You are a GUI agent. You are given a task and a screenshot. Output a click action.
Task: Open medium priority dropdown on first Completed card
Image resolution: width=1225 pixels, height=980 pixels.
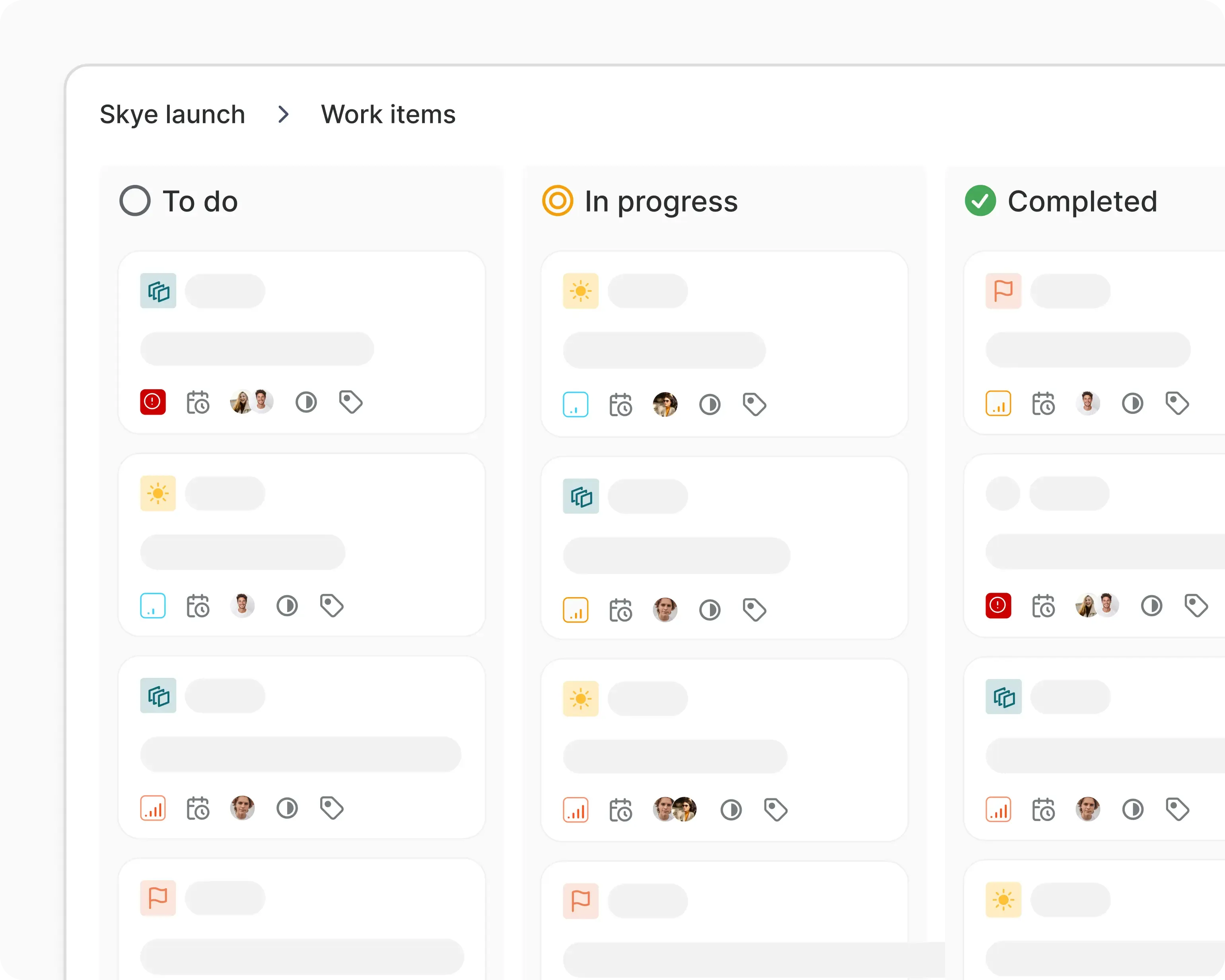998,404
